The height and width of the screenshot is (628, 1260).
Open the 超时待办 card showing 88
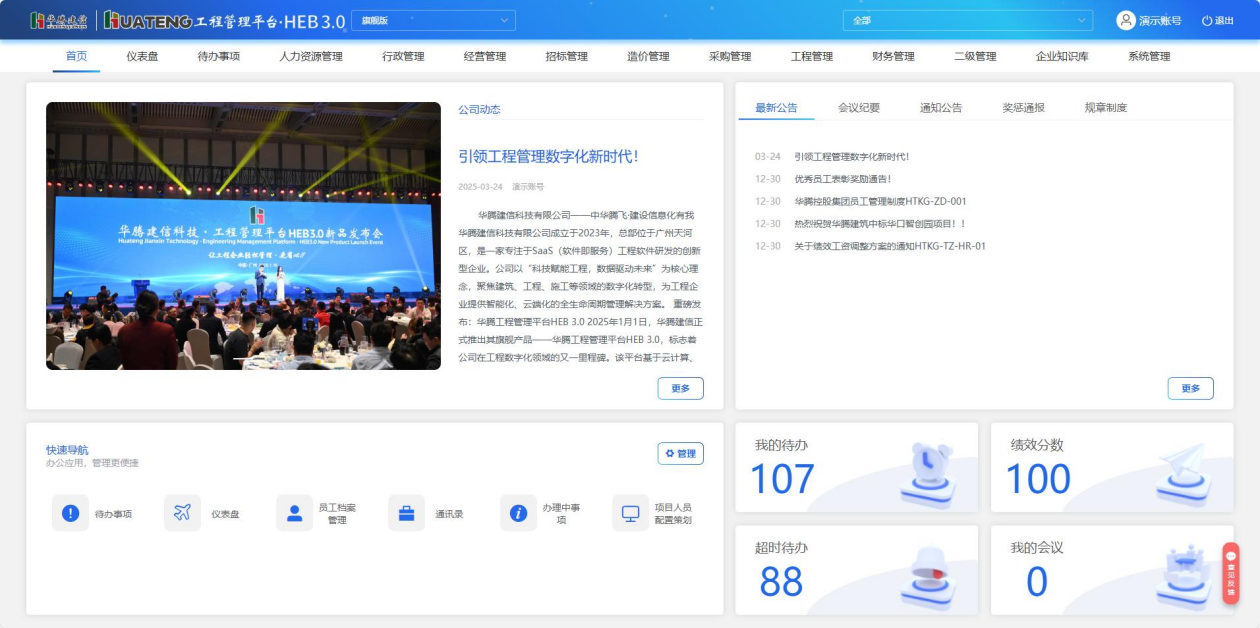pos(856,570)
